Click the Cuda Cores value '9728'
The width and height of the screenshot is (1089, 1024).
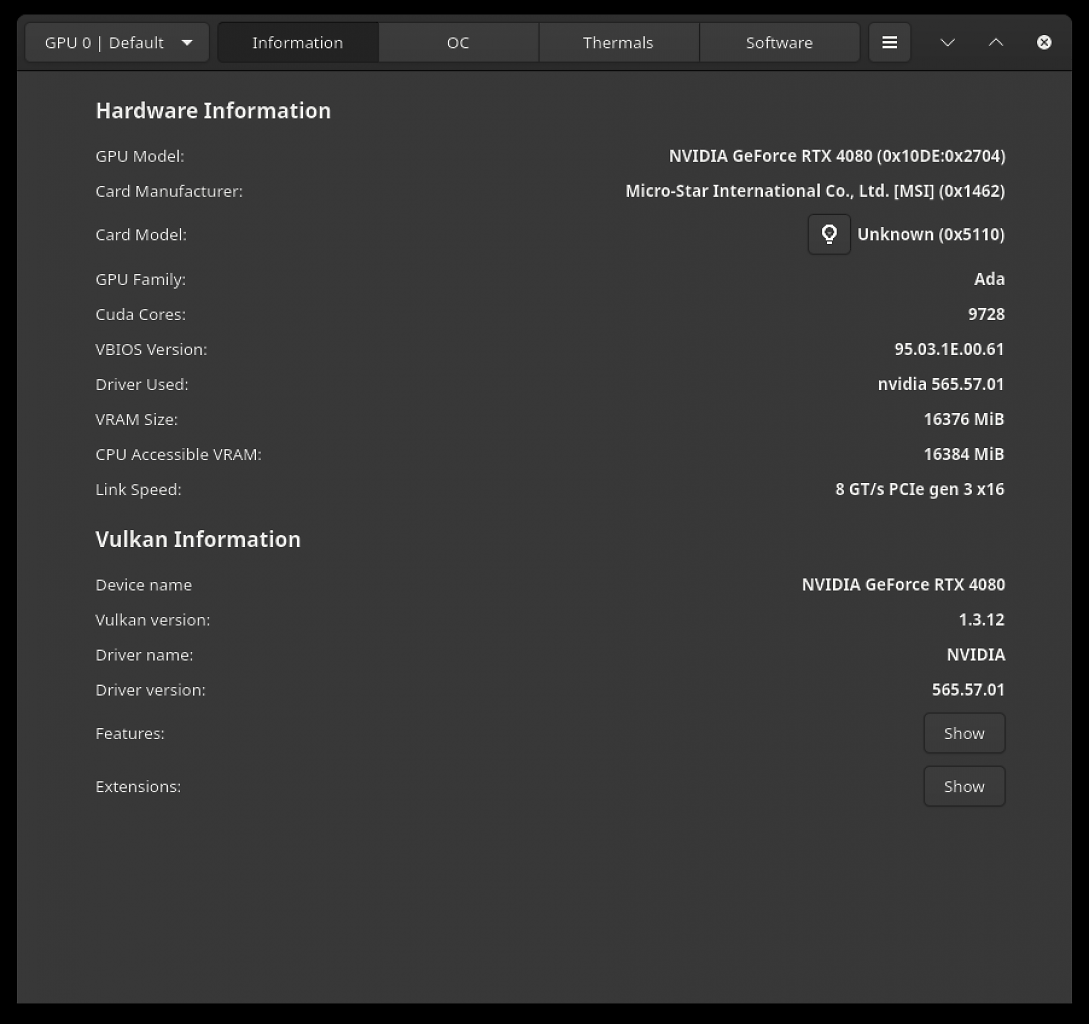[986, 314]
